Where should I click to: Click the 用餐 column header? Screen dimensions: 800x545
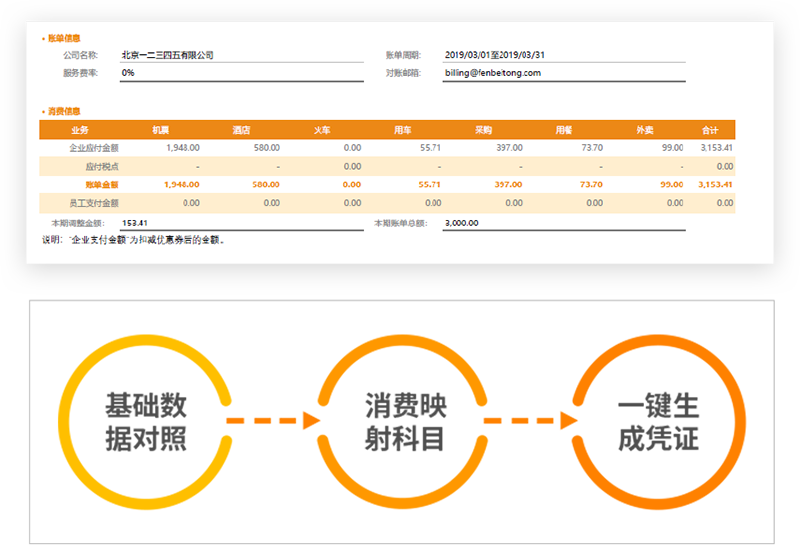[x=563, y=130]
